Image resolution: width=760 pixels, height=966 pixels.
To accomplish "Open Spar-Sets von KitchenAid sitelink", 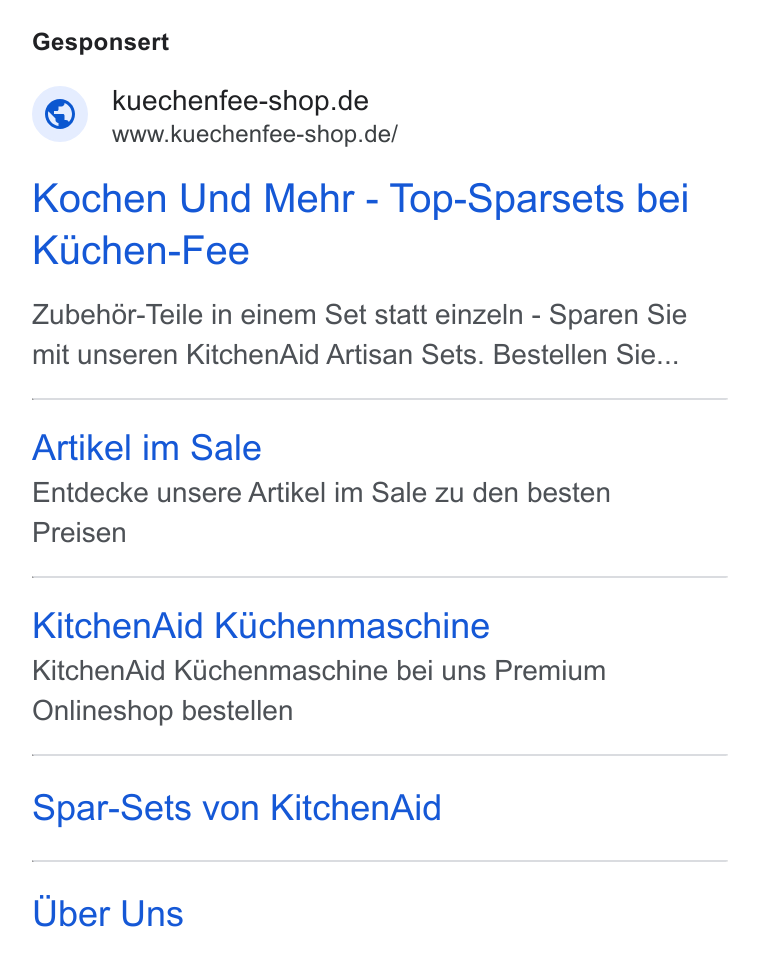I will pyautogui.click(x=237, y=807).
